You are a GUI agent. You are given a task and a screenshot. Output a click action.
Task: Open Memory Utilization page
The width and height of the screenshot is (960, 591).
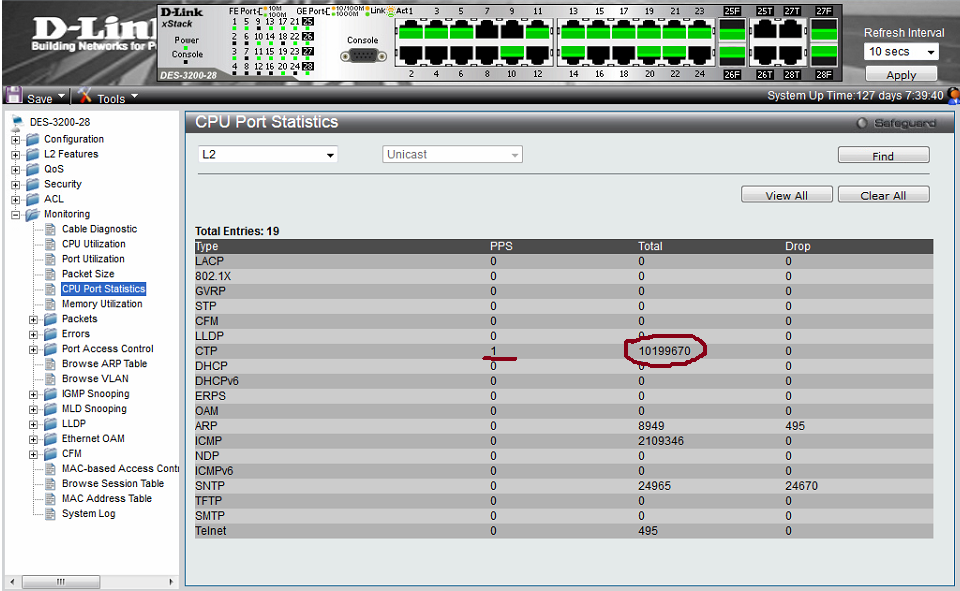point(102,304)
